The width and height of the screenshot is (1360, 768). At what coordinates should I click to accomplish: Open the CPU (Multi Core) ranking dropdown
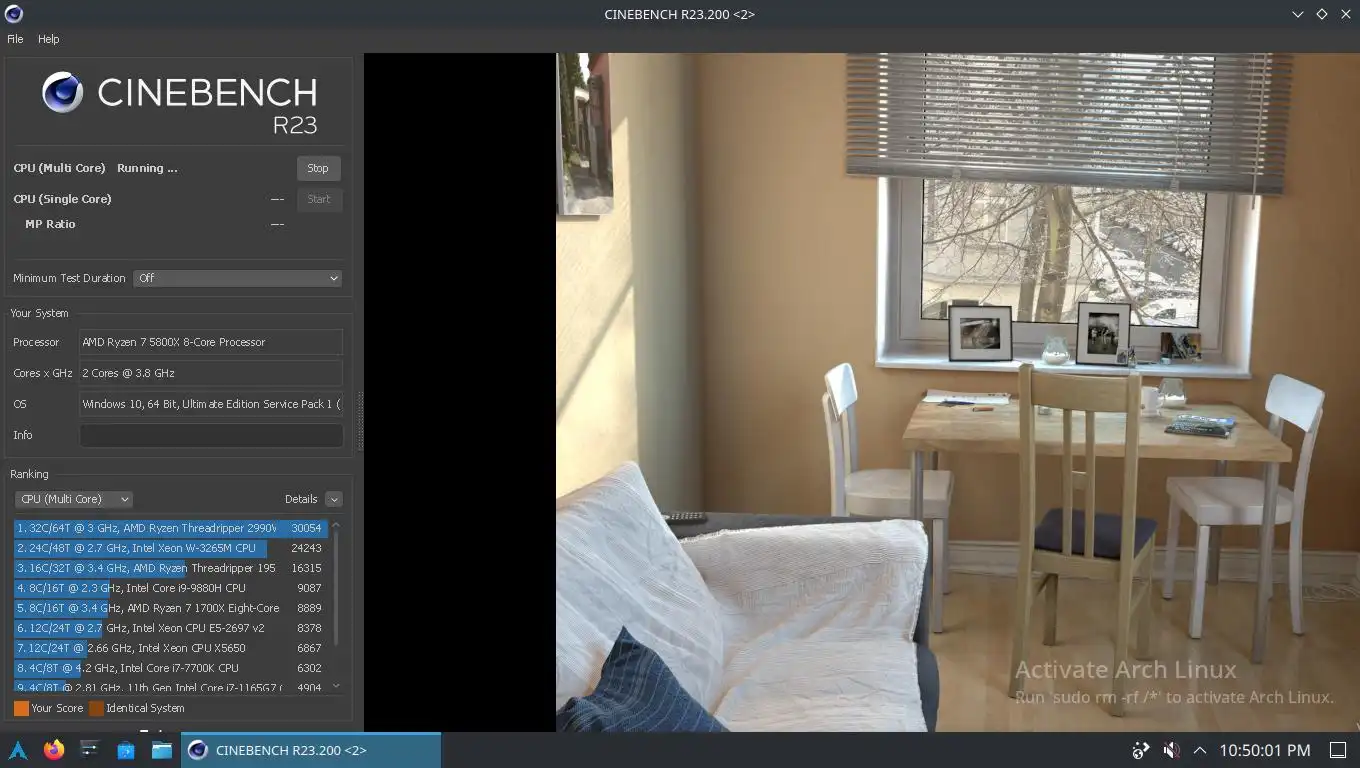73,499
